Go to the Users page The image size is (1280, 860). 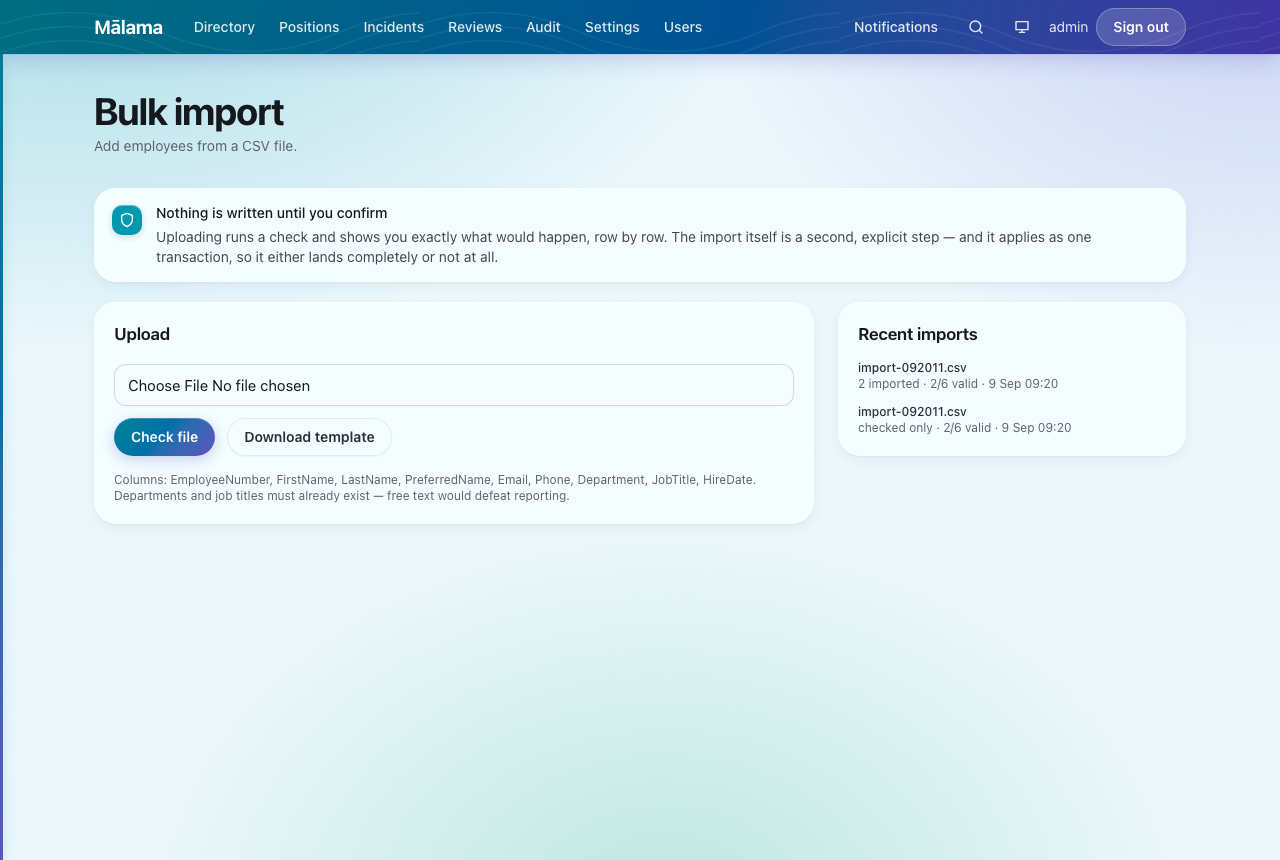coord(683,27)
